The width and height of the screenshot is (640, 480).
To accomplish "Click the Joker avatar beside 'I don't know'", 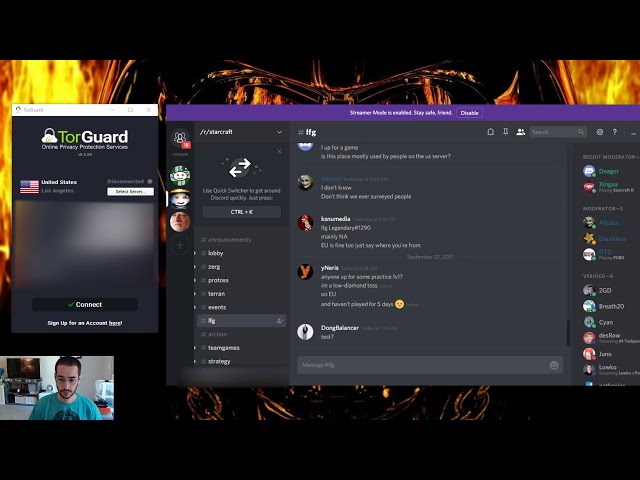I will pos(305,182).
